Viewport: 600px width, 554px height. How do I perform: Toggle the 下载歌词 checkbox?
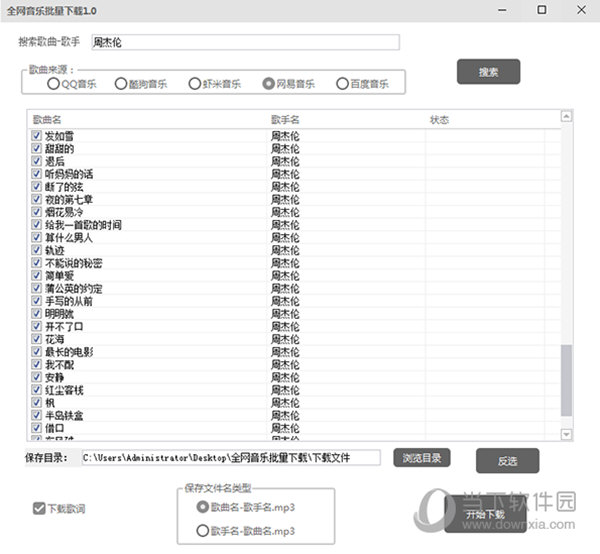(x=39, y=508)
